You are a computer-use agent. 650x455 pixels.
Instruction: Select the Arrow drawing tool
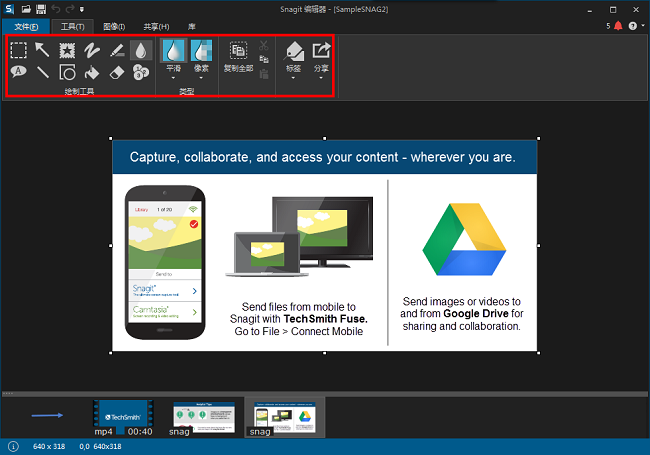pos(43,50)
